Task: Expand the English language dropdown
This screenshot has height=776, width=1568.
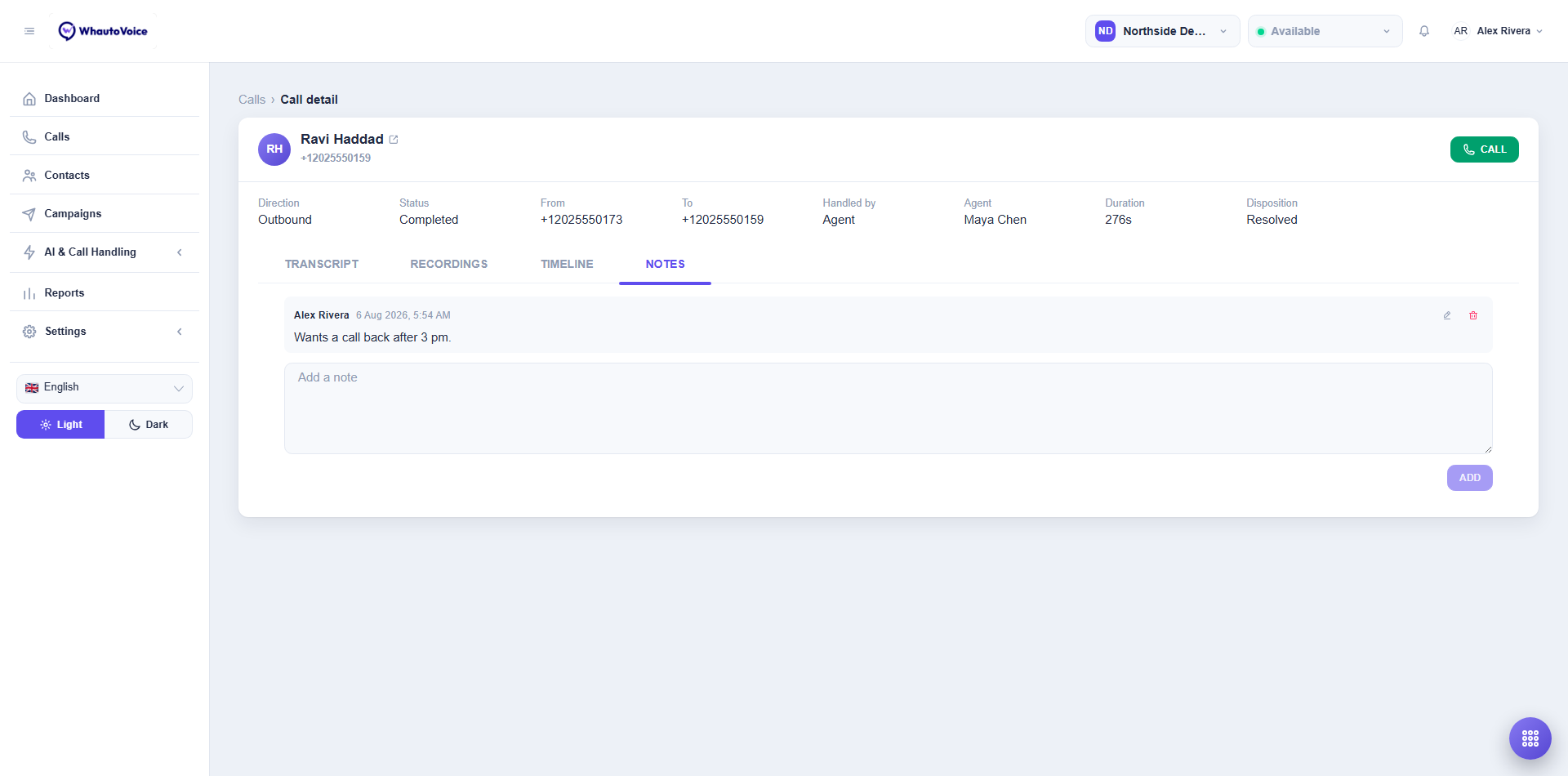Action: click(x=105, y=388)
